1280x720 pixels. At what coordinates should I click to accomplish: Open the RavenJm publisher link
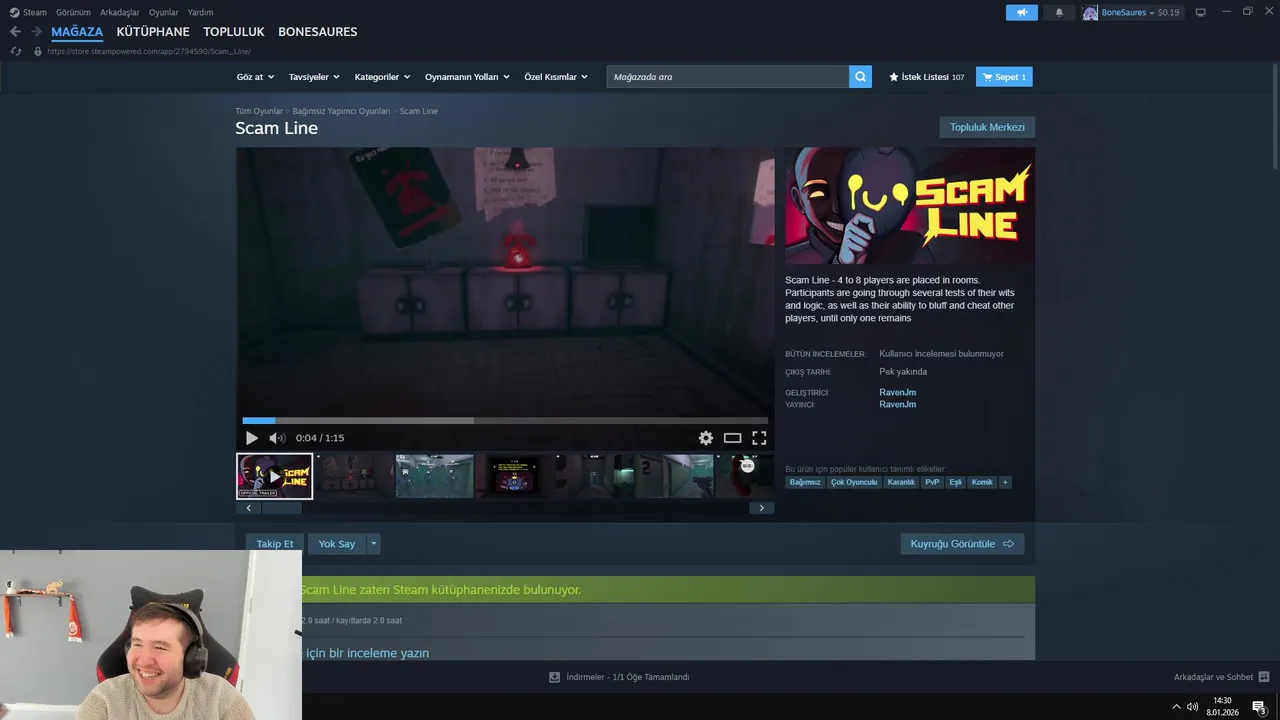point(897,405)
